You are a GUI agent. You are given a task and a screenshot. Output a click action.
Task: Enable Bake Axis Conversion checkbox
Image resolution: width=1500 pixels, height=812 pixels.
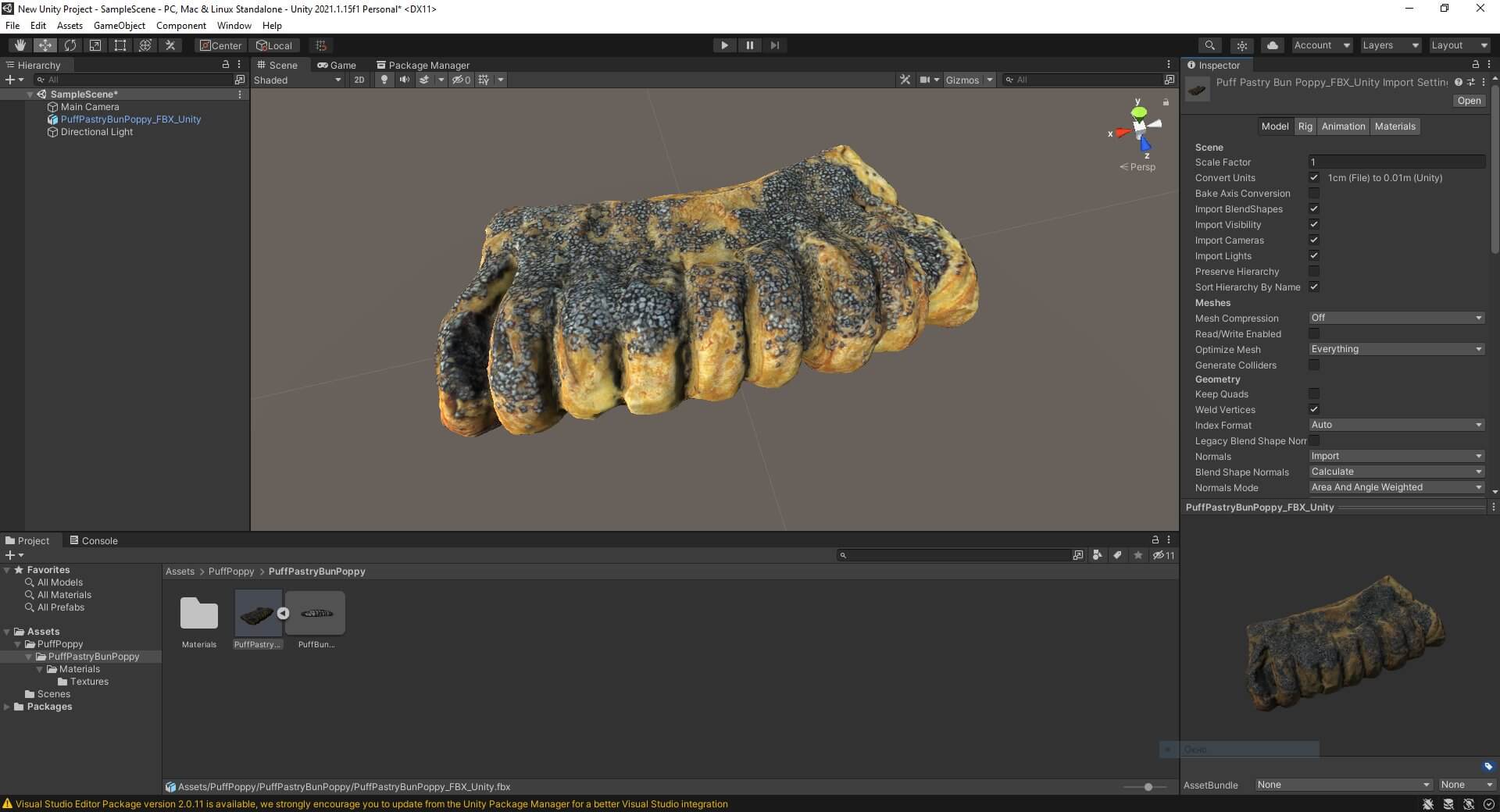(1314, 194)
